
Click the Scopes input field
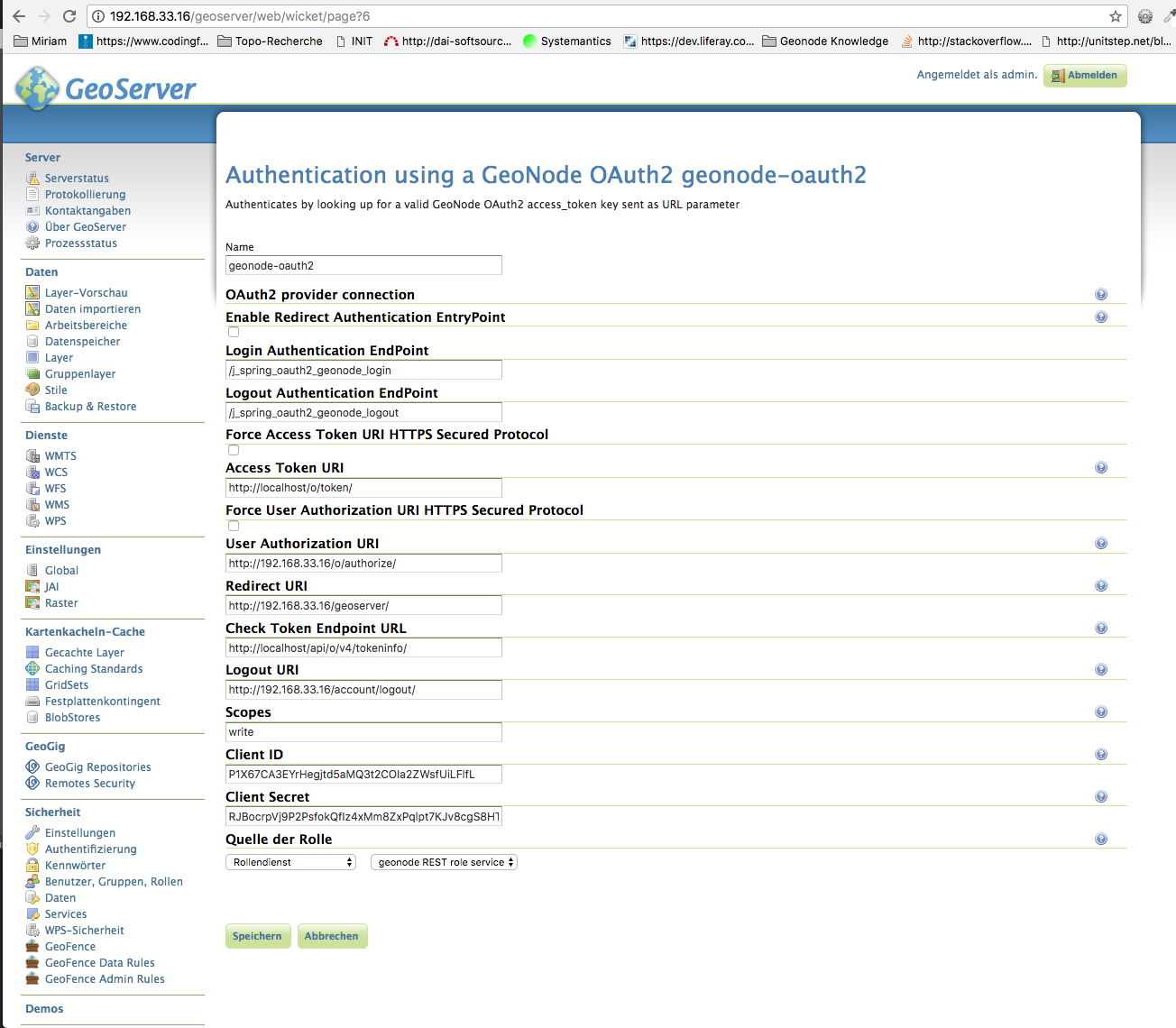363,732
